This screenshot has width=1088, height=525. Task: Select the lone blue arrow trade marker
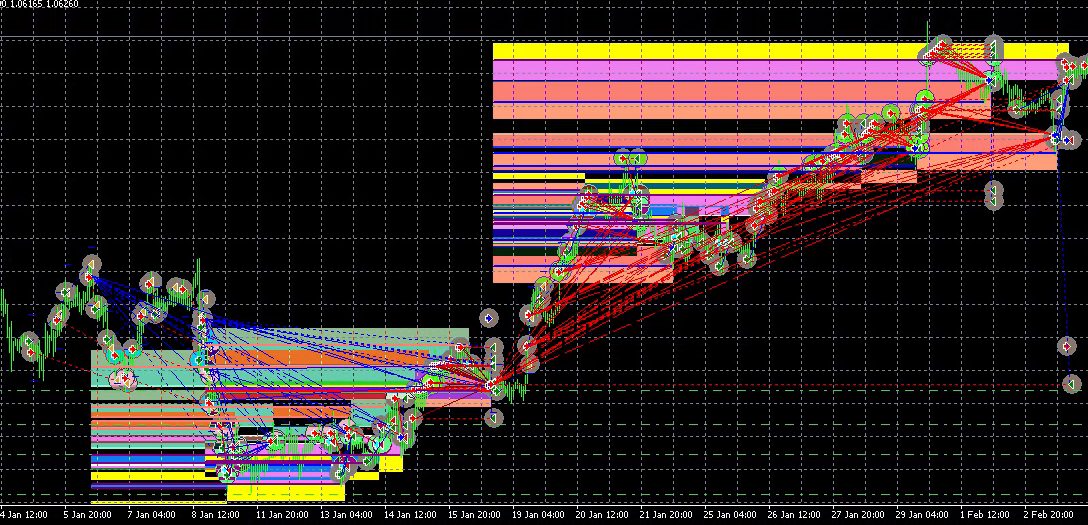(x=489, y=318)
